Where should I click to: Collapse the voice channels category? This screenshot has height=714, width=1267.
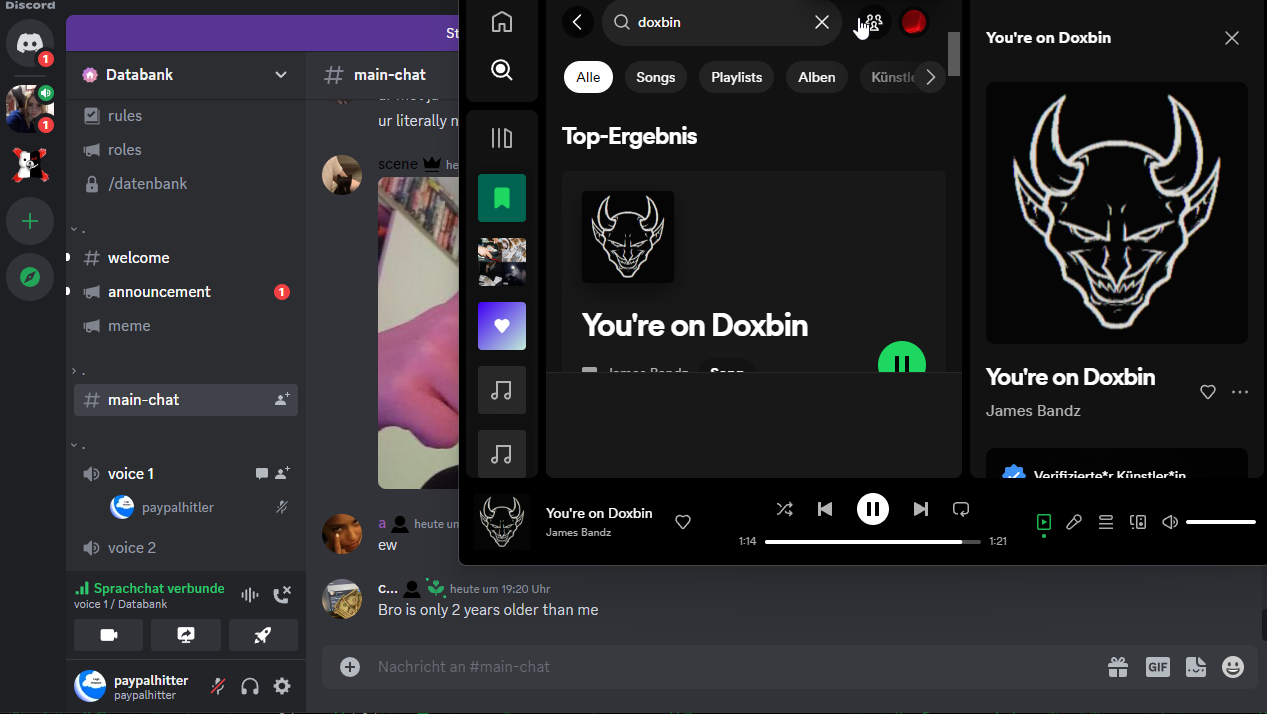[74, 445]
